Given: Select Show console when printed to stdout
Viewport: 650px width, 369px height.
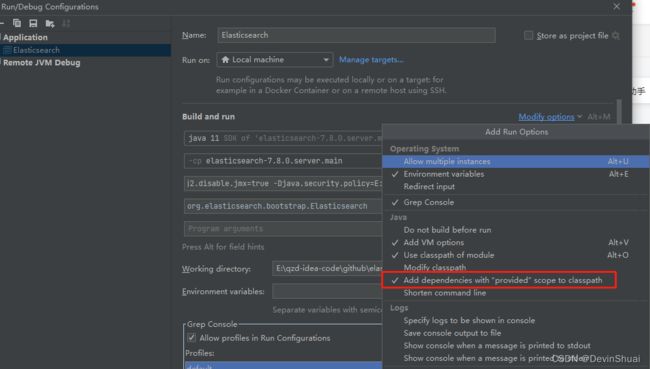Looking at the screenshot, I should click(x=515, y=345).
